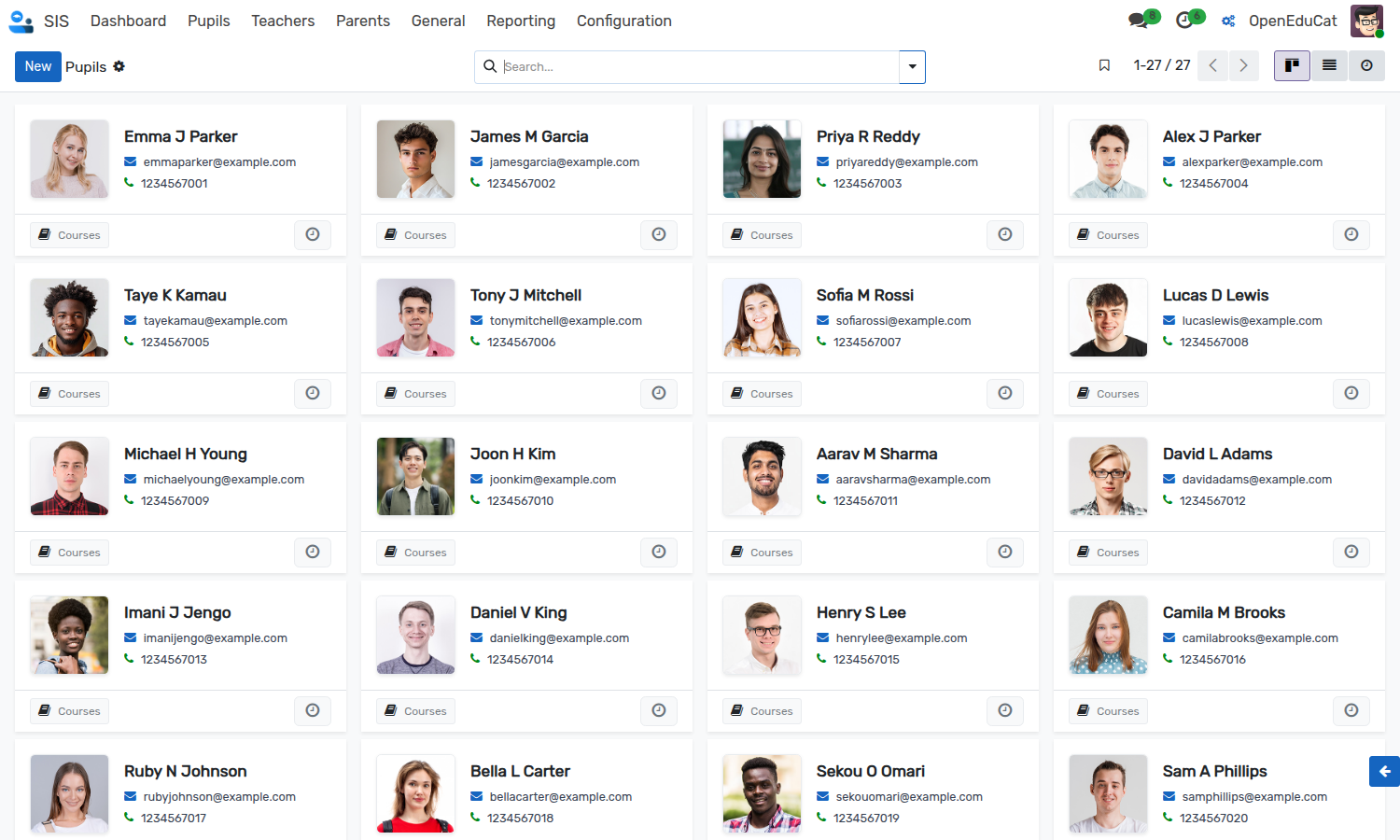Viewport: 1400px width, 840px height.
Task: Click phone number 1234567006
Action: click(x=521, y=343)
